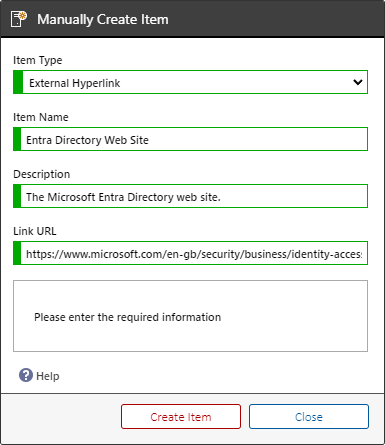385x445 pixels.
Task: Click the green indicator beside Item Name
Action: 17,139
